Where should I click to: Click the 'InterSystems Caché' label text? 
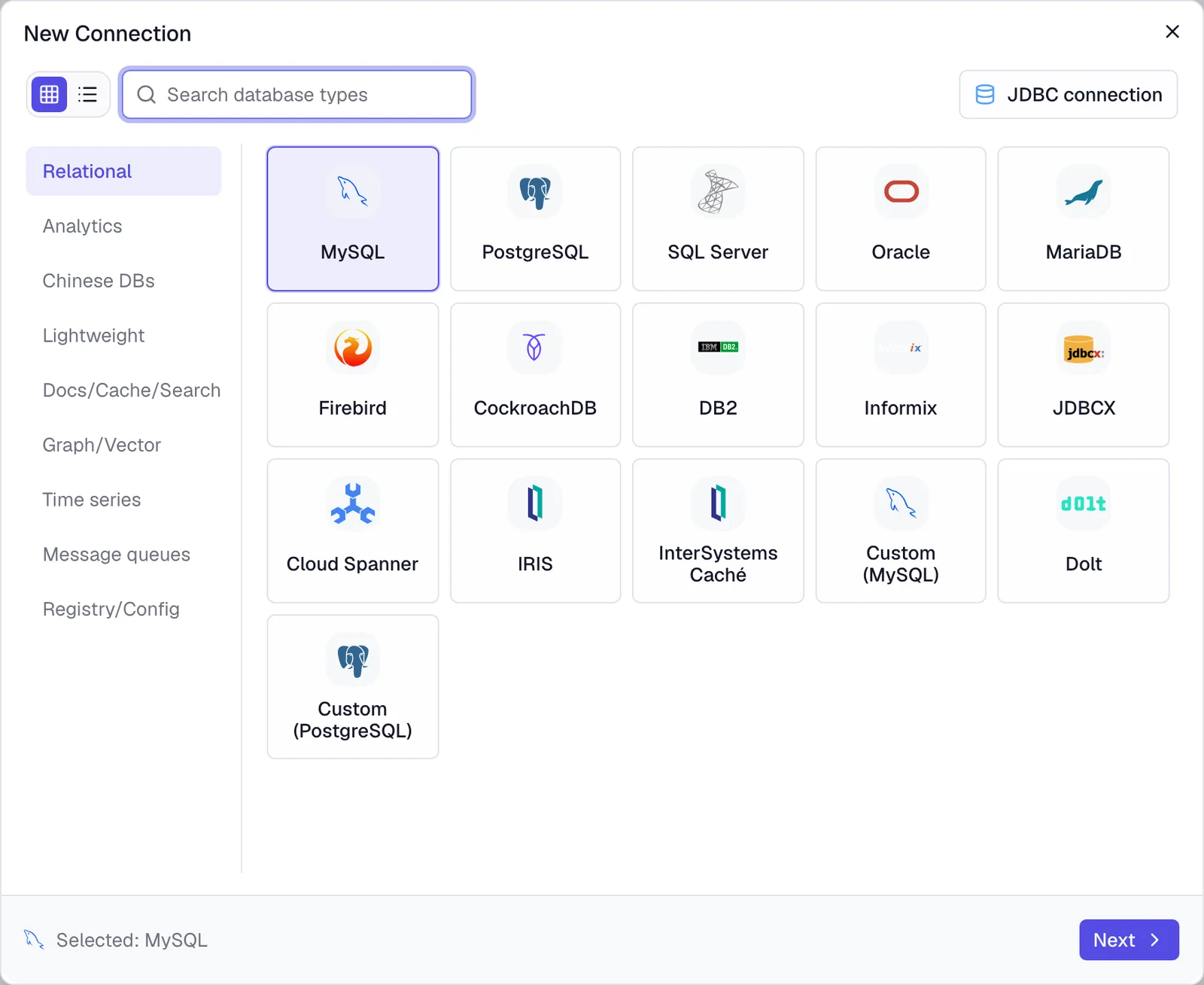click(718, 564)
